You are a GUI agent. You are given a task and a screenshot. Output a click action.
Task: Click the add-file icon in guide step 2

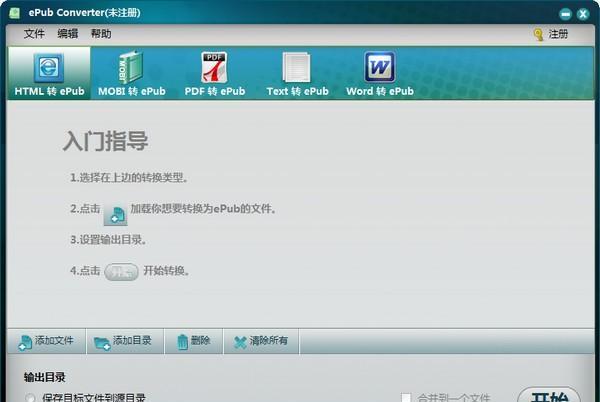[x=116, y=215]
